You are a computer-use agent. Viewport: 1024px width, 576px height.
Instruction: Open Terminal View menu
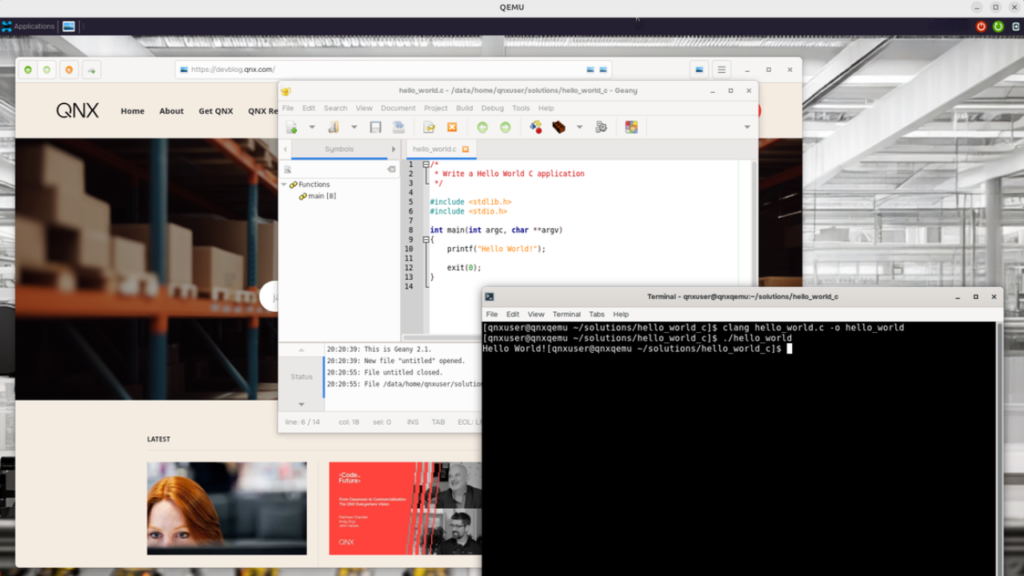point(536,315)
